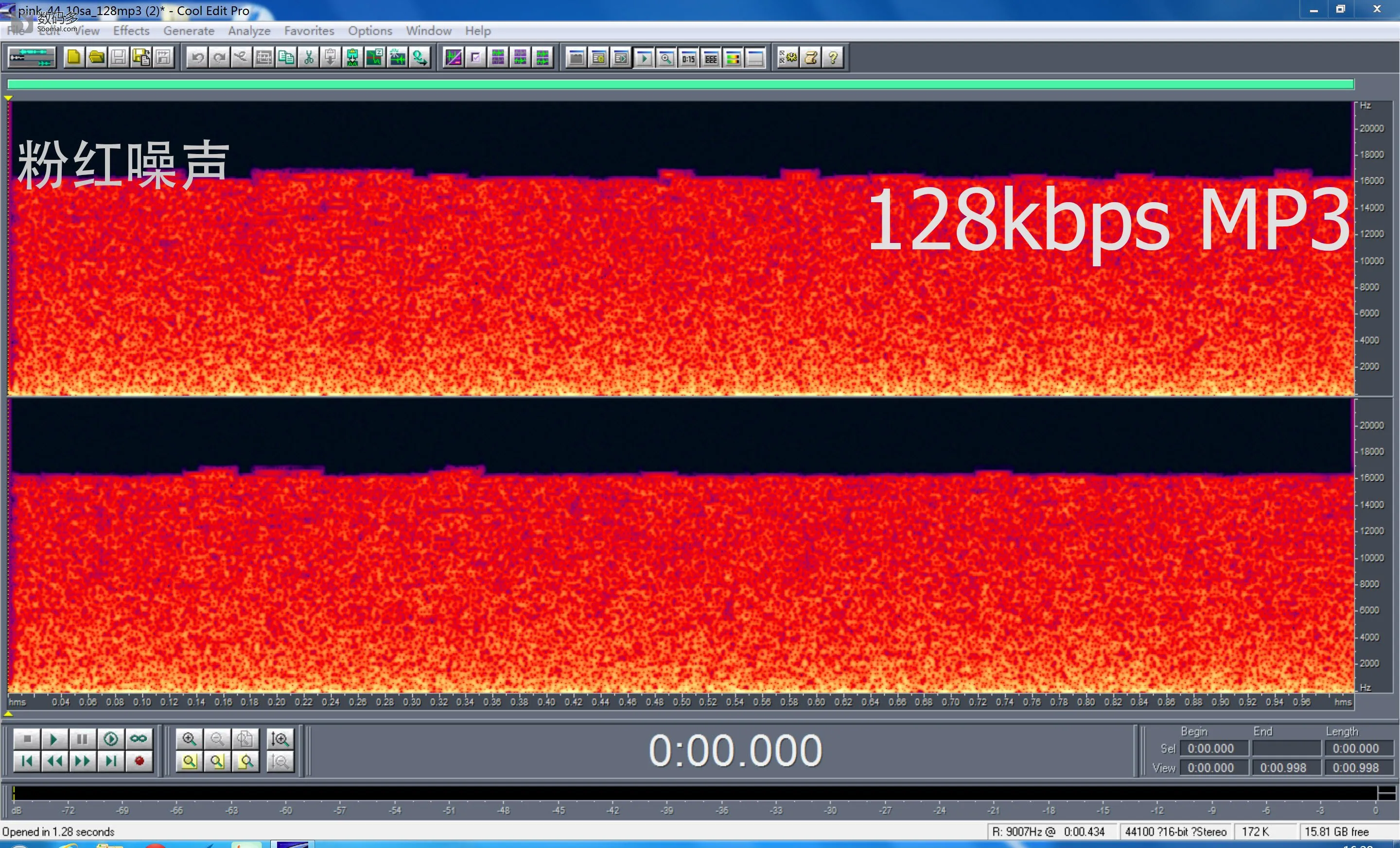Click the Stop playback button
Viewport: 1400px width, 848px height.
(27, 739)
